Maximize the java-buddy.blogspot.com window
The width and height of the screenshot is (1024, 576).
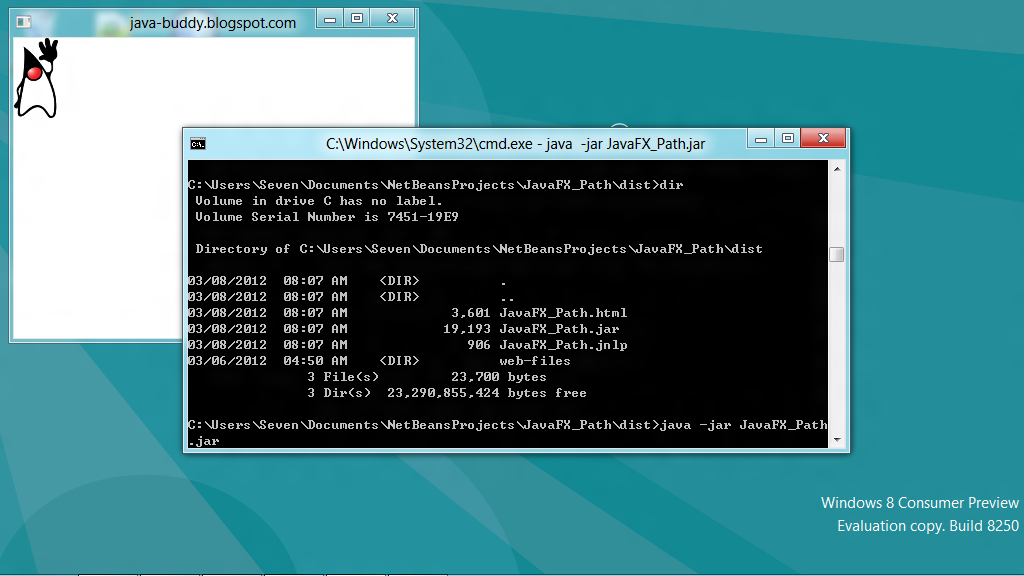(x=357, y=19)
